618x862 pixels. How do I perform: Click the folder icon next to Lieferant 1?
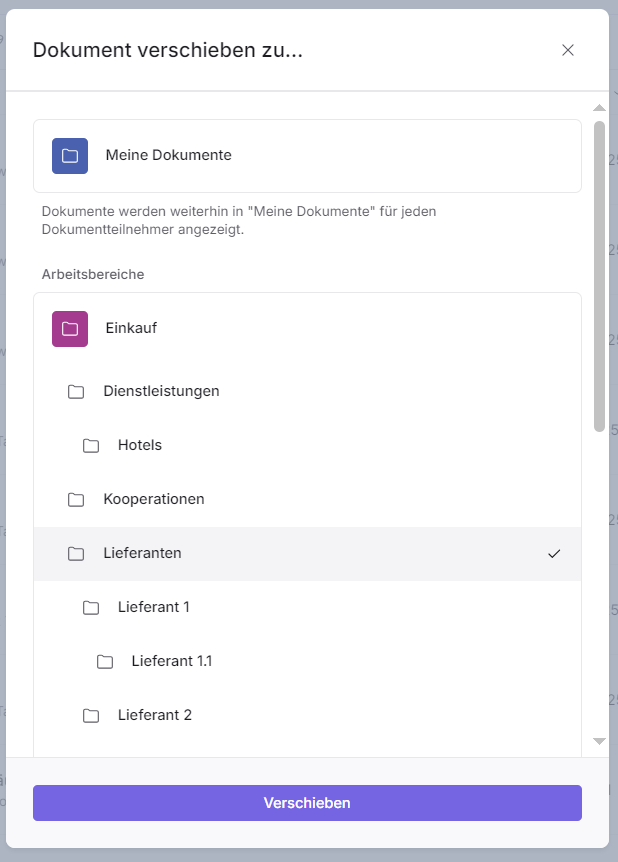[91, 607]
